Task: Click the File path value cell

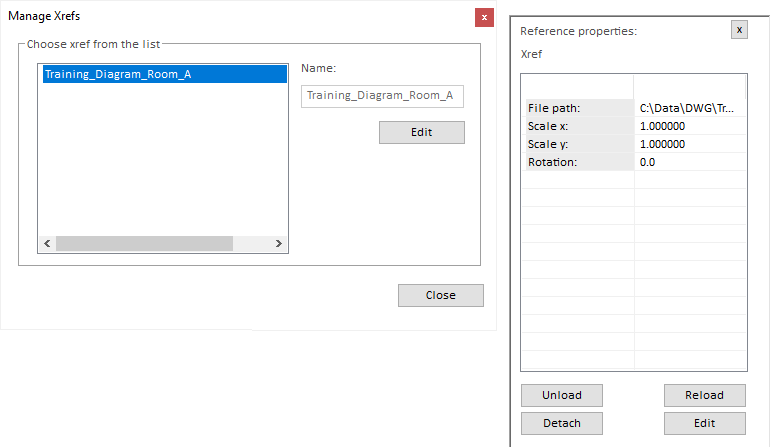Action: [690, 108]
